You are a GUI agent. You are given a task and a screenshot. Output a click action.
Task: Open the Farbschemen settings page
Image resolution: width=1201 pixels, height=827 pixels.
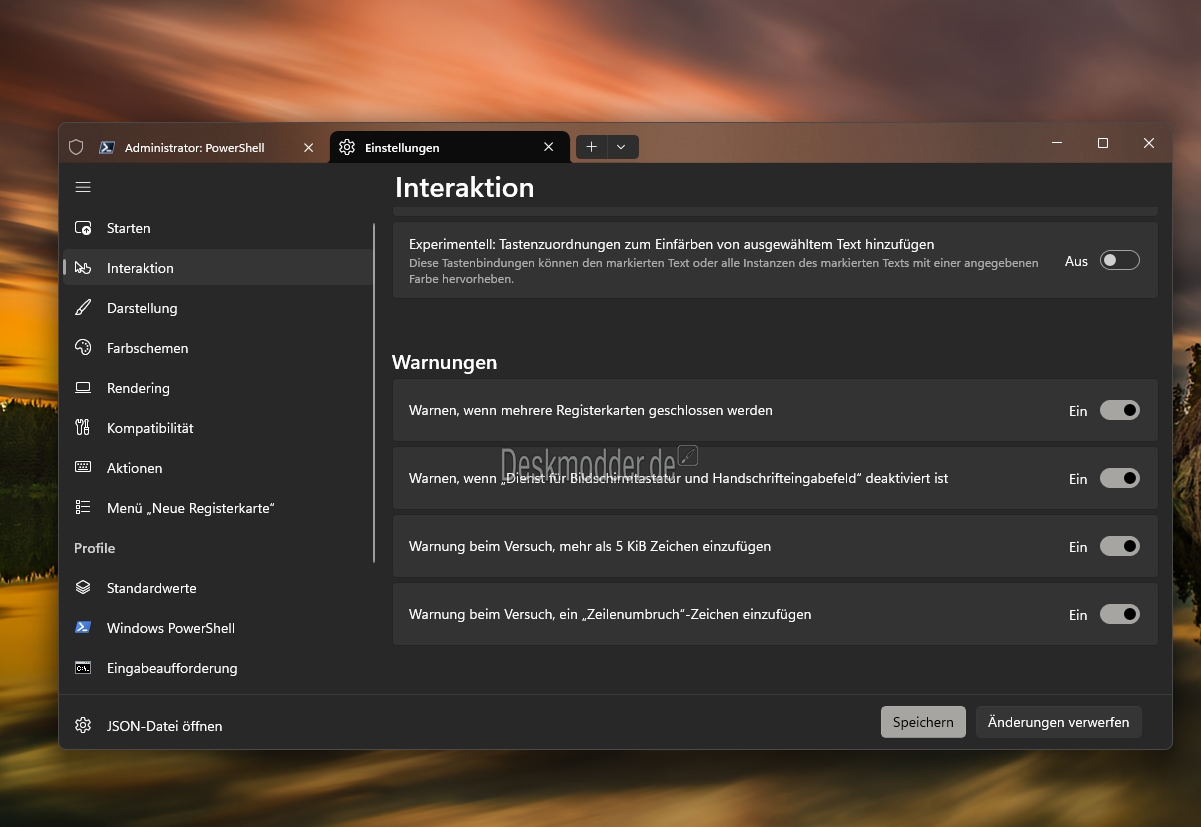coord(217,348)
